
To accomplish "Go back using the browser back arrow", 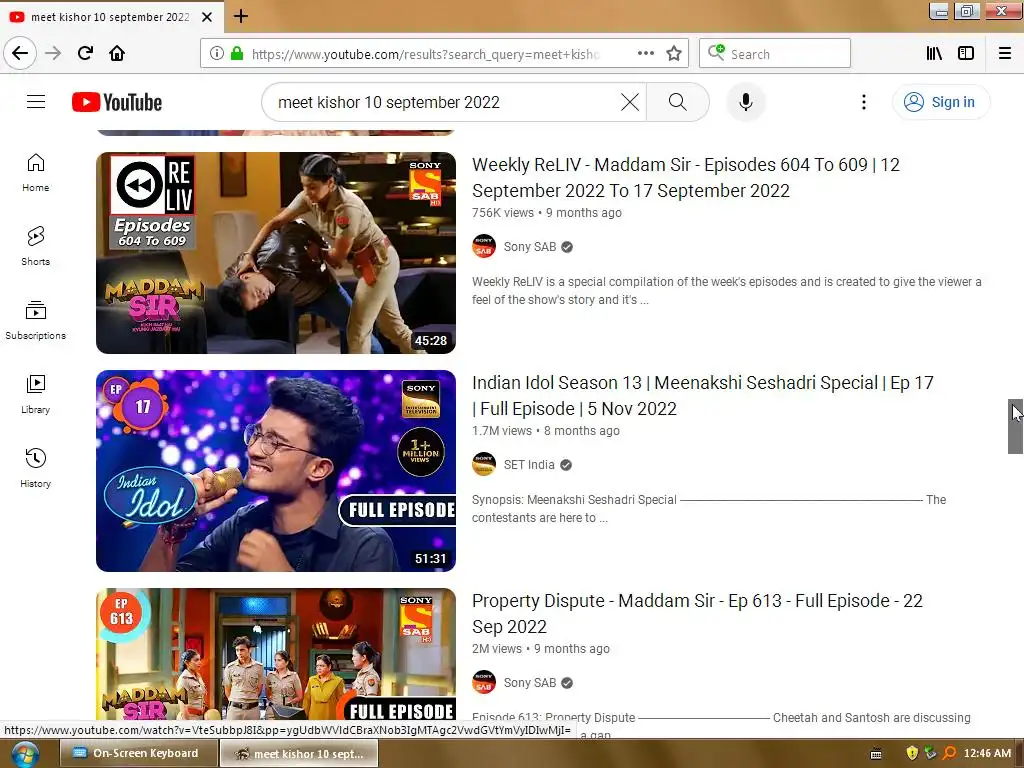I will pyautogui.click(x=20, y=53).
